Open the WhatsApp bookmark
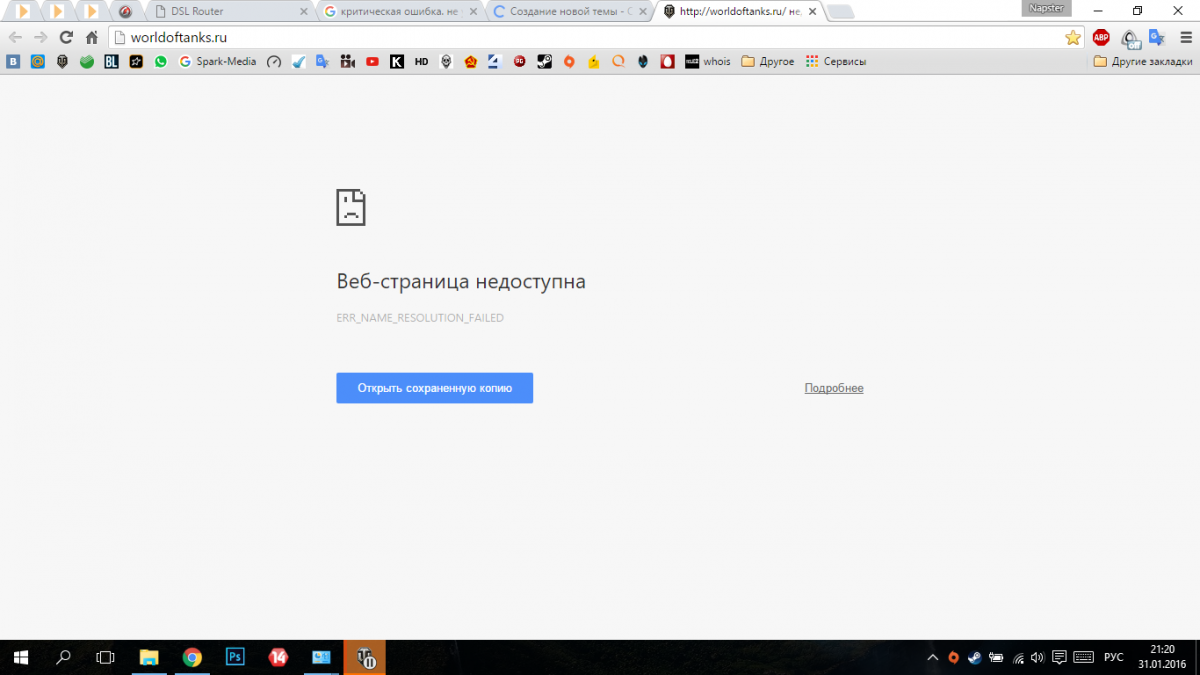 161,61
